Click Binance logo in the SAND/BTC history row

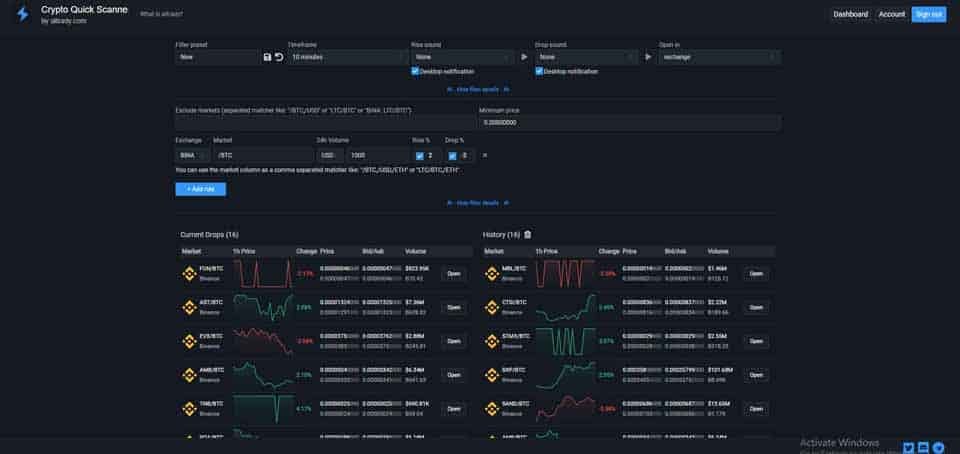[x=492, y=408]
